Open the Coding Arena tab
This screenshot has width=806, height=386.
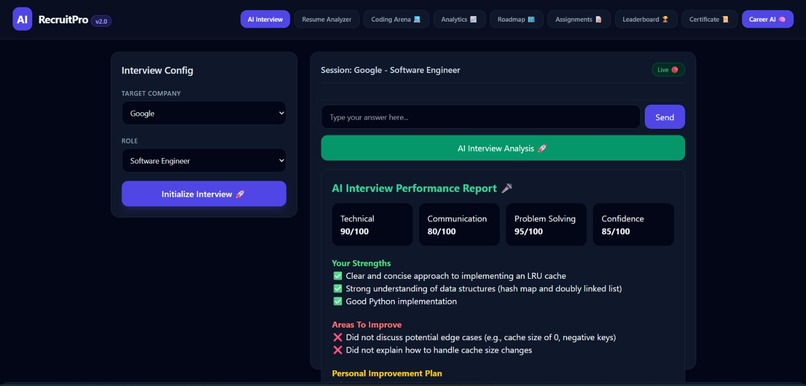tap(396, 19)
